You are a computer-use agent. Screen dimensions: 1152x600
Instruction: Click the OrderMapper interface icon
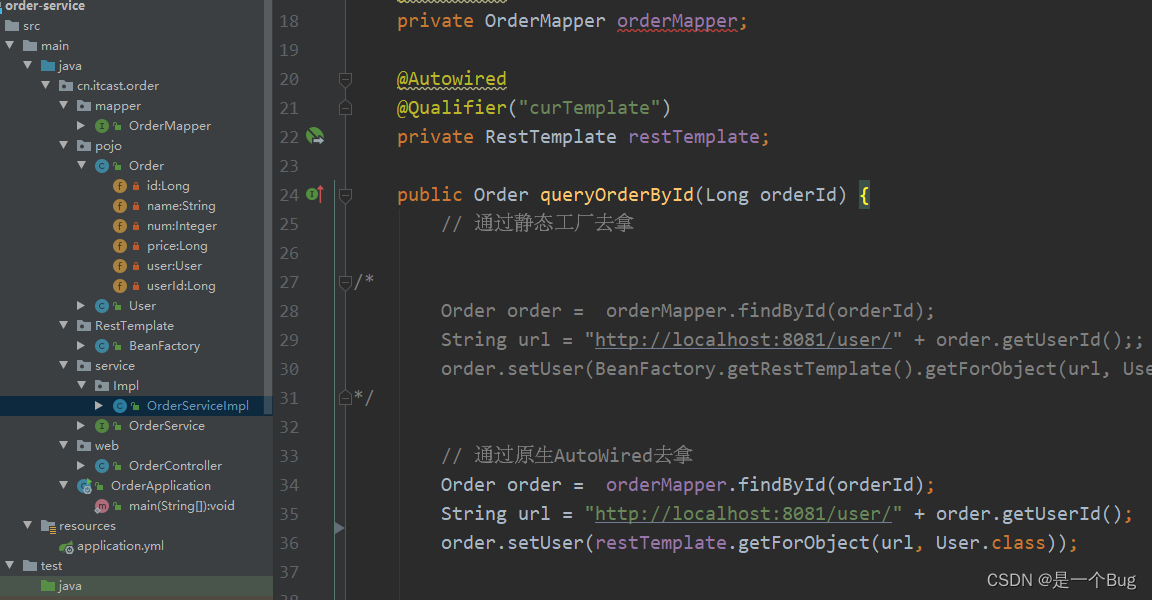(102, 126)
